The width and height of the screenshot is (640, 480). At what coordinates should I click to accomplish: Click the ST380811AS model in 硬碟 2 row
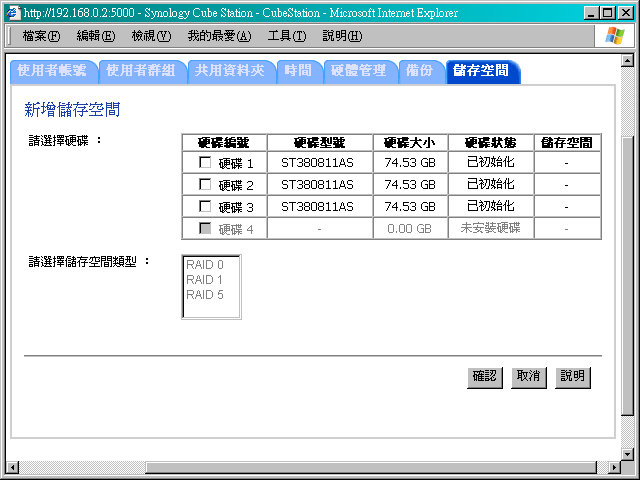click(x=318, y=185)
